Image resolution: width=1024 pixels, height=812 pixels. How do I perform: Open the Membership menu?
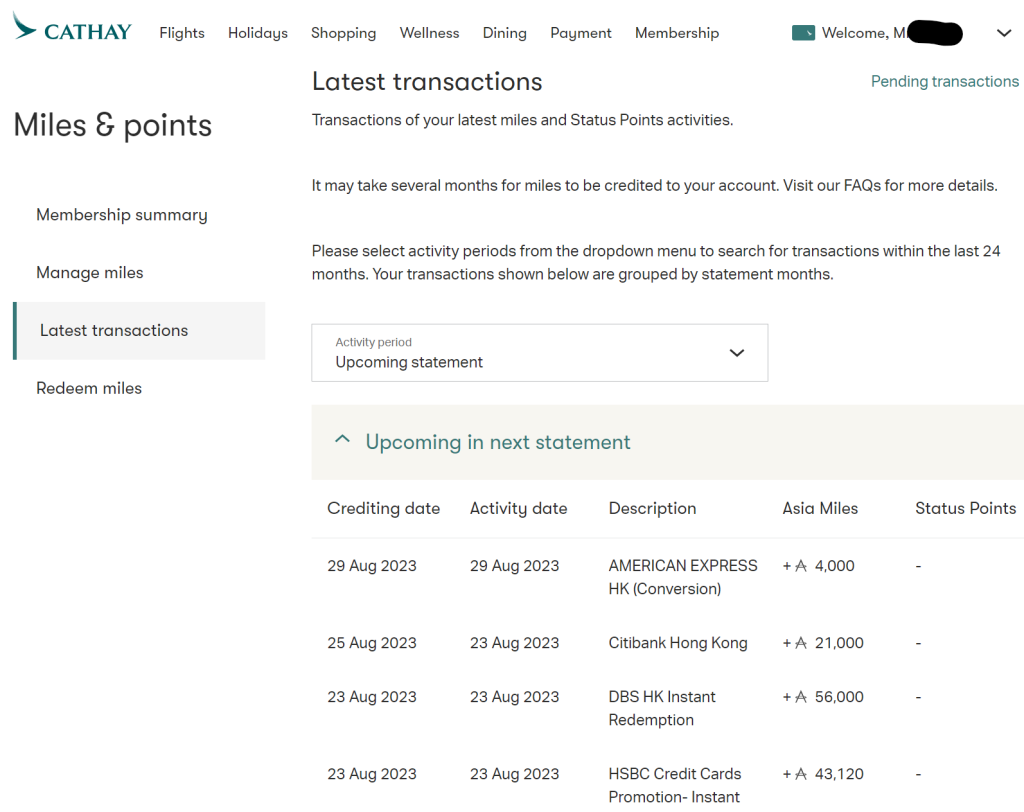[677, 33]
